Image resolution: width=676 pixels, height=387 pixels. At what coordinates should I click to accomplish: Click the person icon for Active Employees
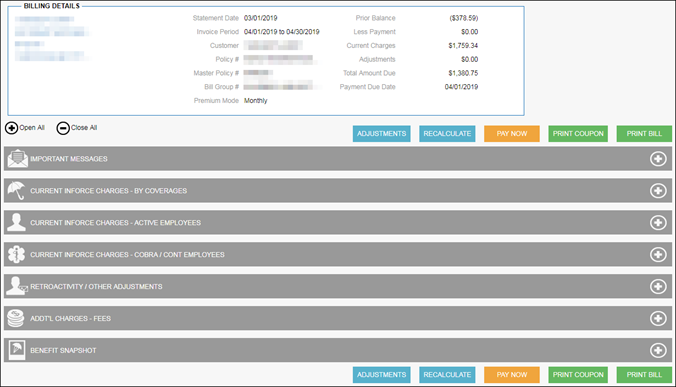tap(16, 222)
